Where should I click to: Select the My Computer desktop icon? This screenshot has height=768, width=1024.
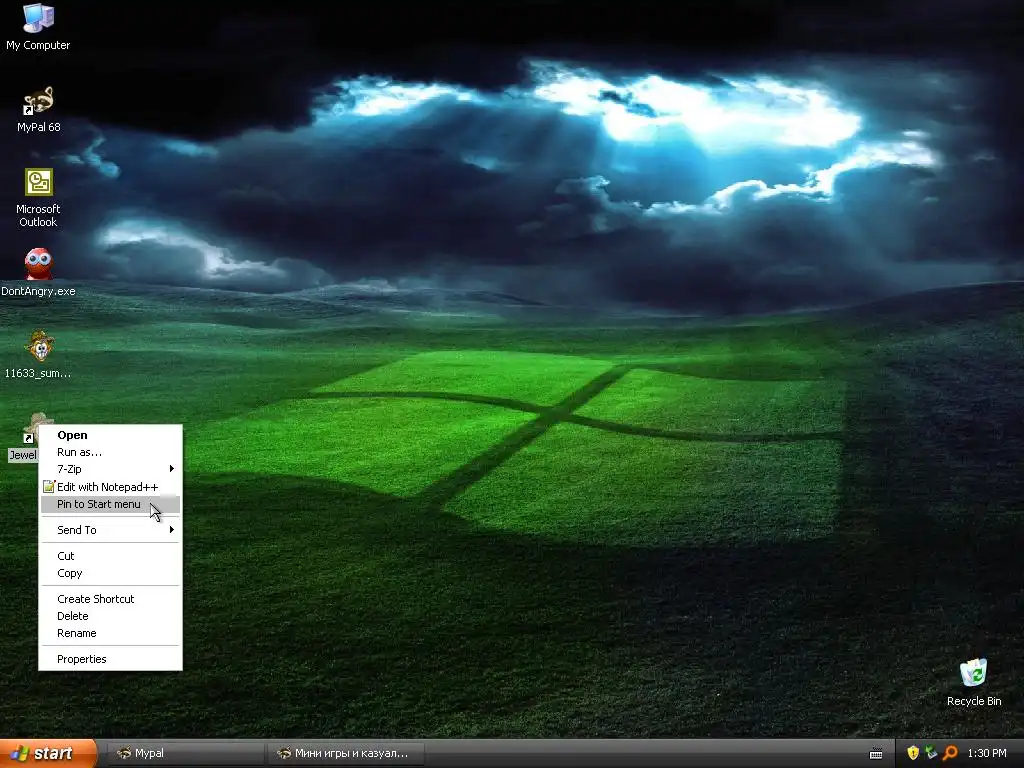click(x=38, y=27)
